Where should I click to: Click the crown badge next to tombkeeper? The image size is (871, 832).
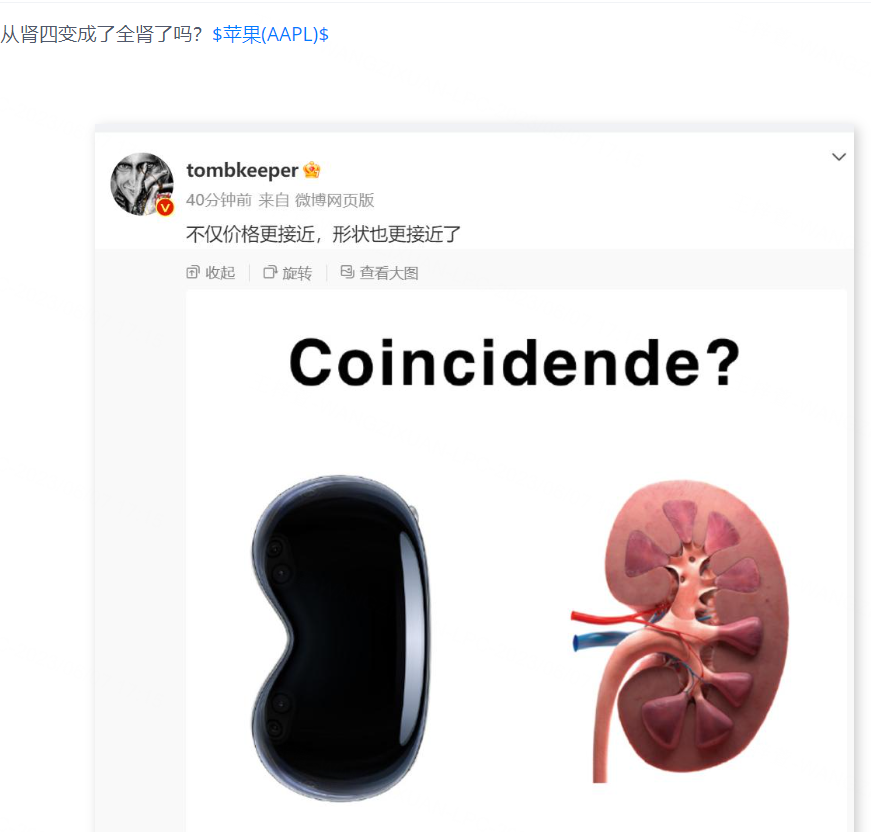312,170
